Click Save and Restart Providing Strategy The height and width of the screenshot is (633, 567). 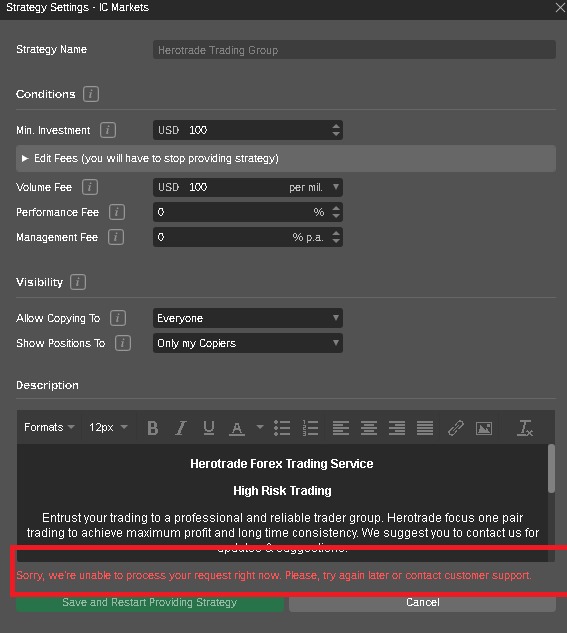pos(150,602)
